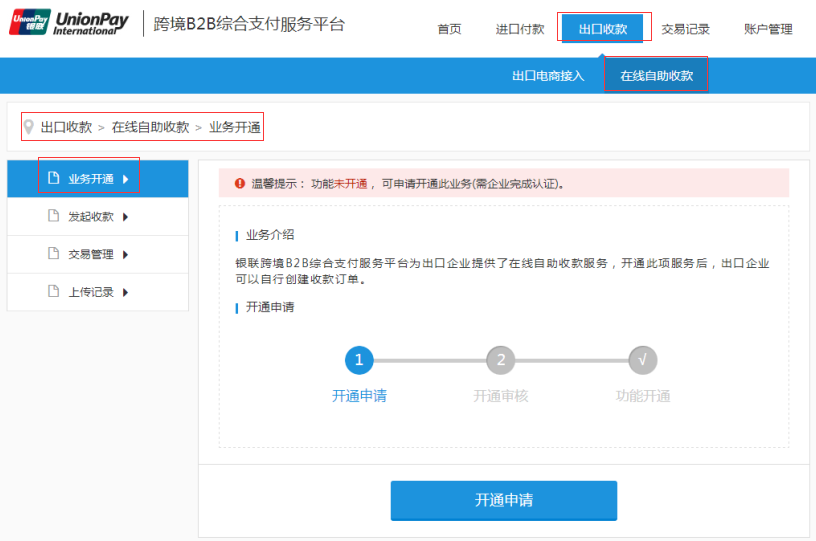The width and height of the screenshot is (816, 541).
Task: Click the red warning icon in notice
Action: 239,183
